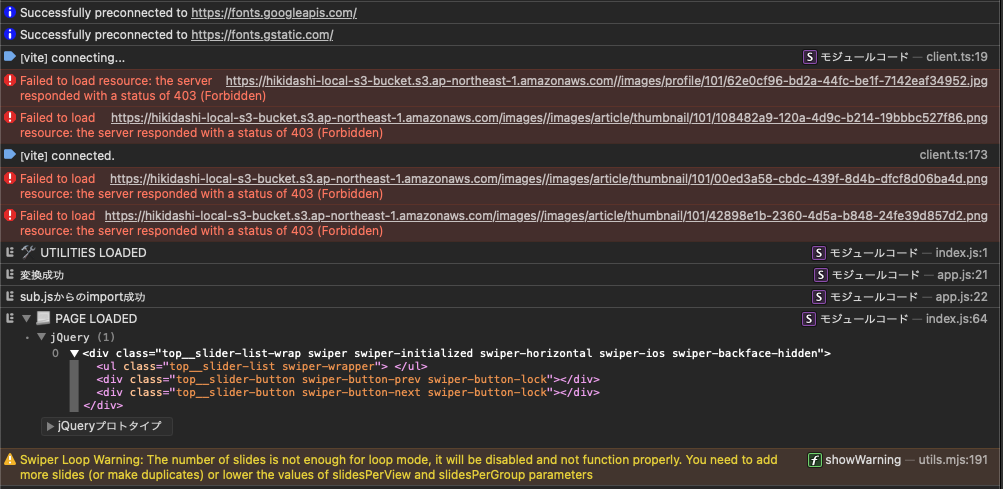This screenshot has height=489, width=1003.
Task: Click the log-level icon beside UTILITIES LOADED
Action: pyautogui.click(x=10, y=253)
